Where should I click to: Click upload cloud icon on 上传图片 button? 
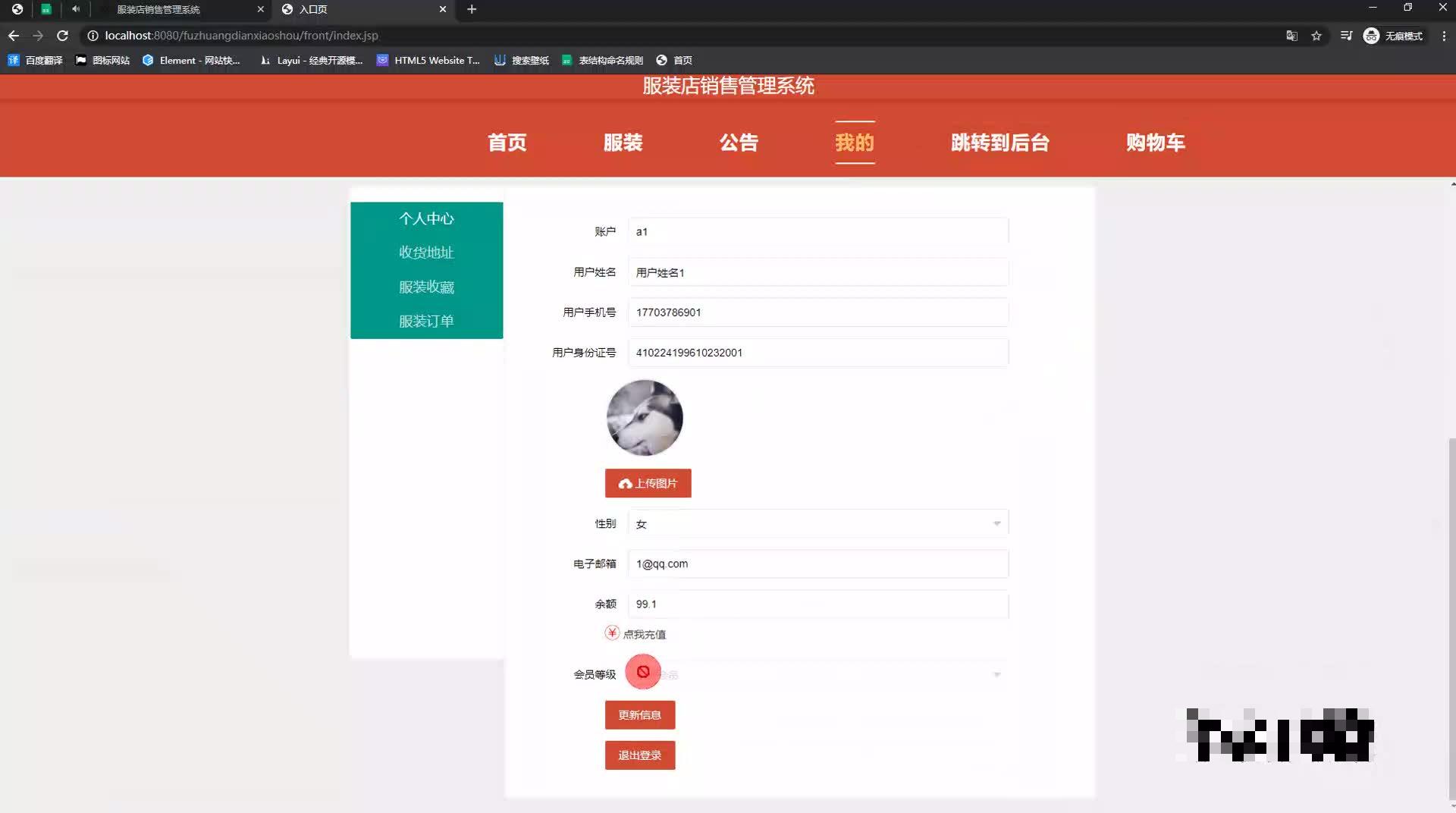624,483
